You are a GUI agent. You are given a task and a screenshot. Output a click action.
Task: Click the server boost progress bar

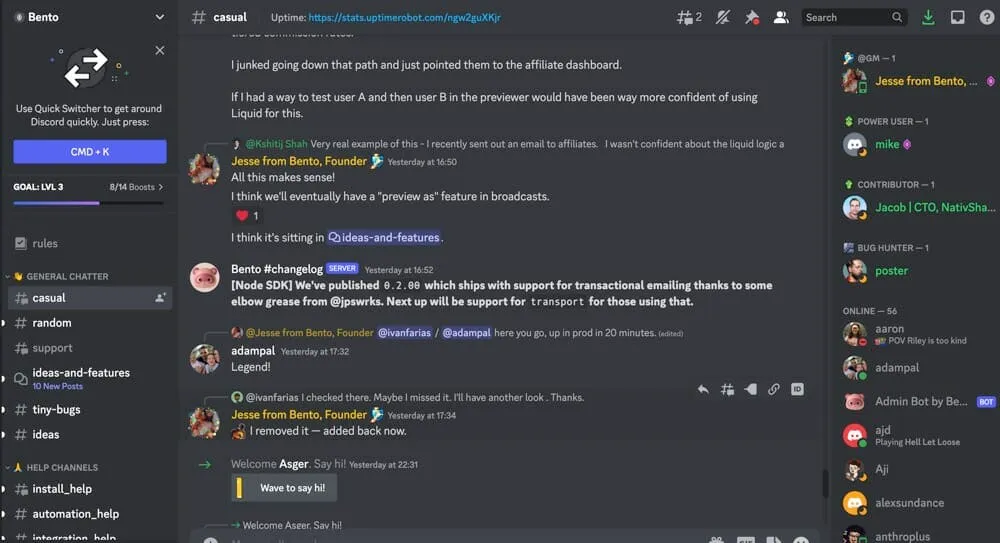tap(89, 203)
